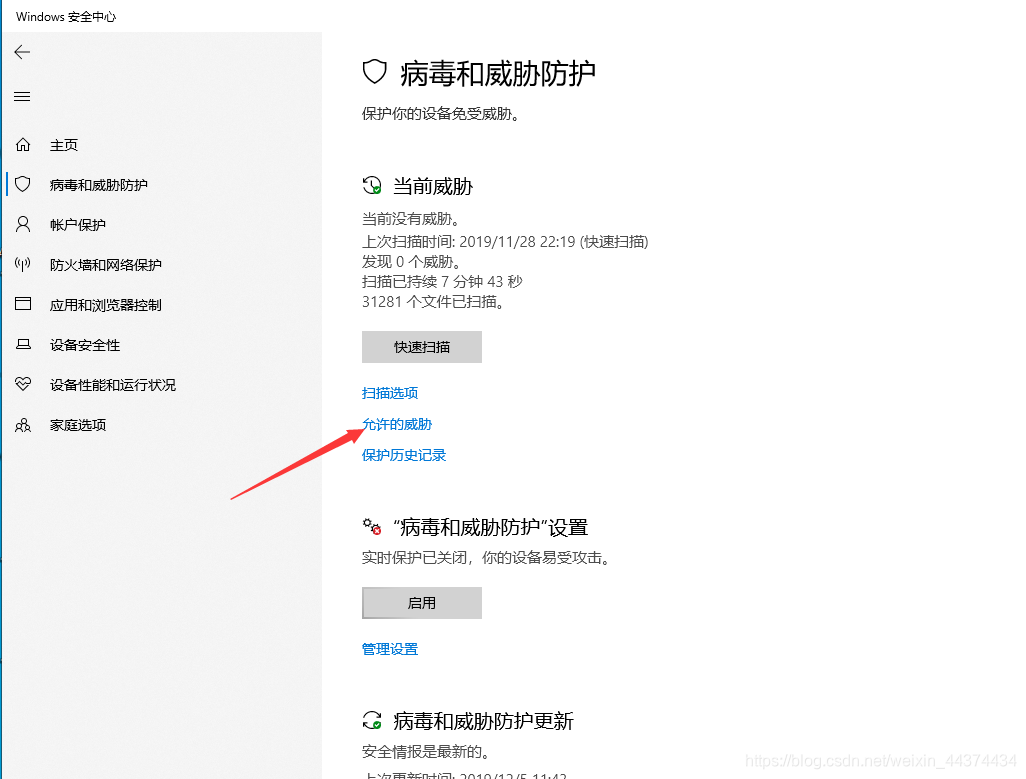This screenshot has width=1026, height=779.
Task: Click the text 当前没有威胁。
Action: [x=411, y=219]
